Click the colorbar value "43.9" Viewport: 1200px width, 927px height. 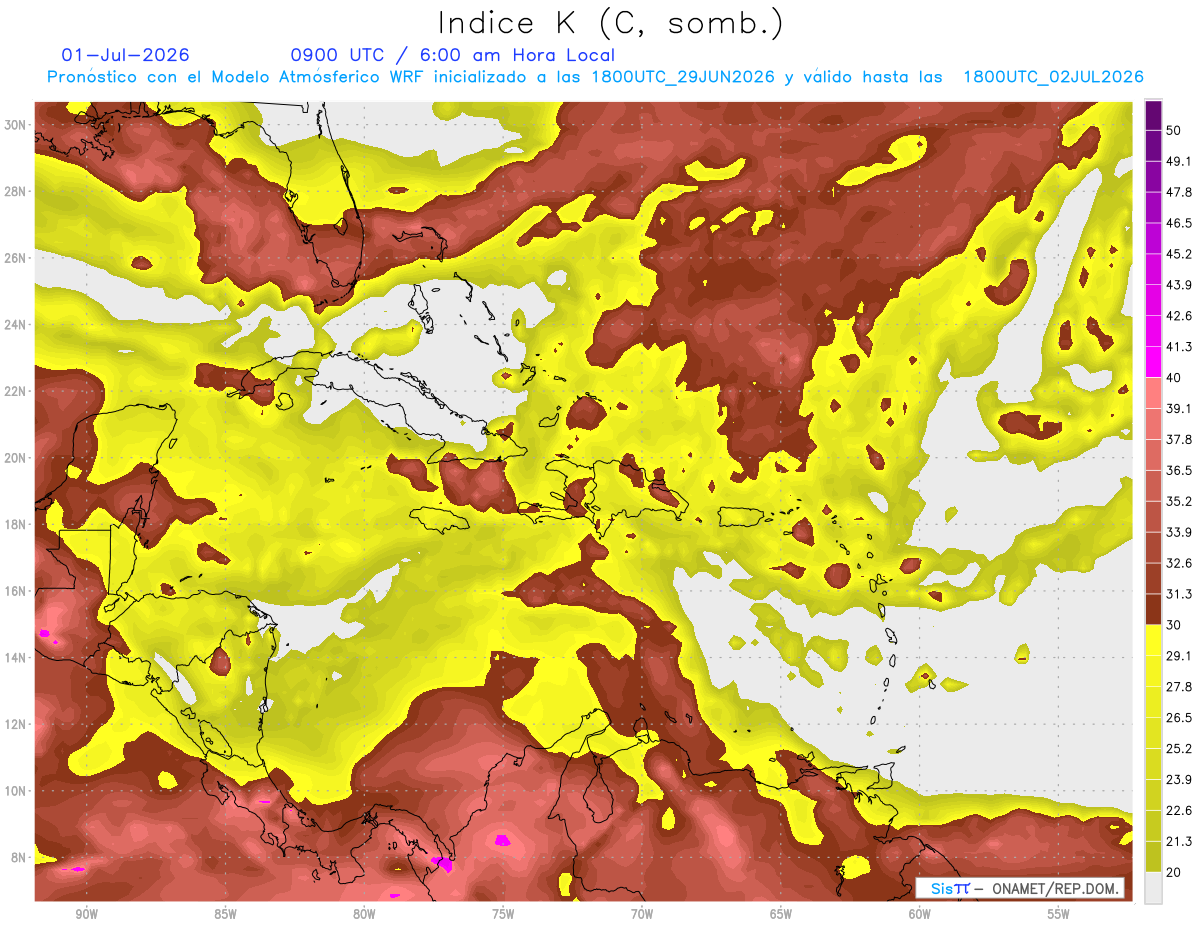1177,285
